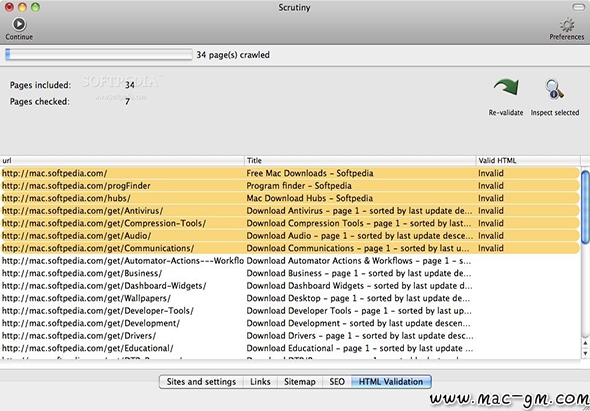The height and width of the screenshot is (411, 590).
Task: Click the Invalid status in progFinder row
Action: point(491,186)
